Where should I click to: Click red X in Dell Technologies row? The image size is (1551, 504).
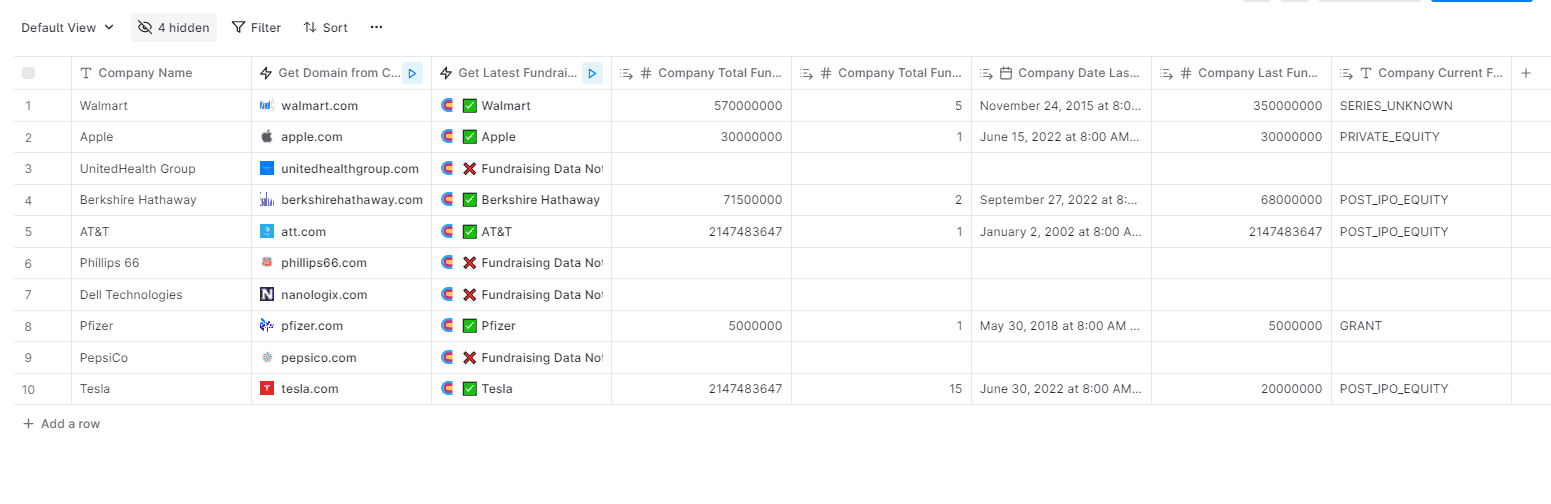point(469,294)
